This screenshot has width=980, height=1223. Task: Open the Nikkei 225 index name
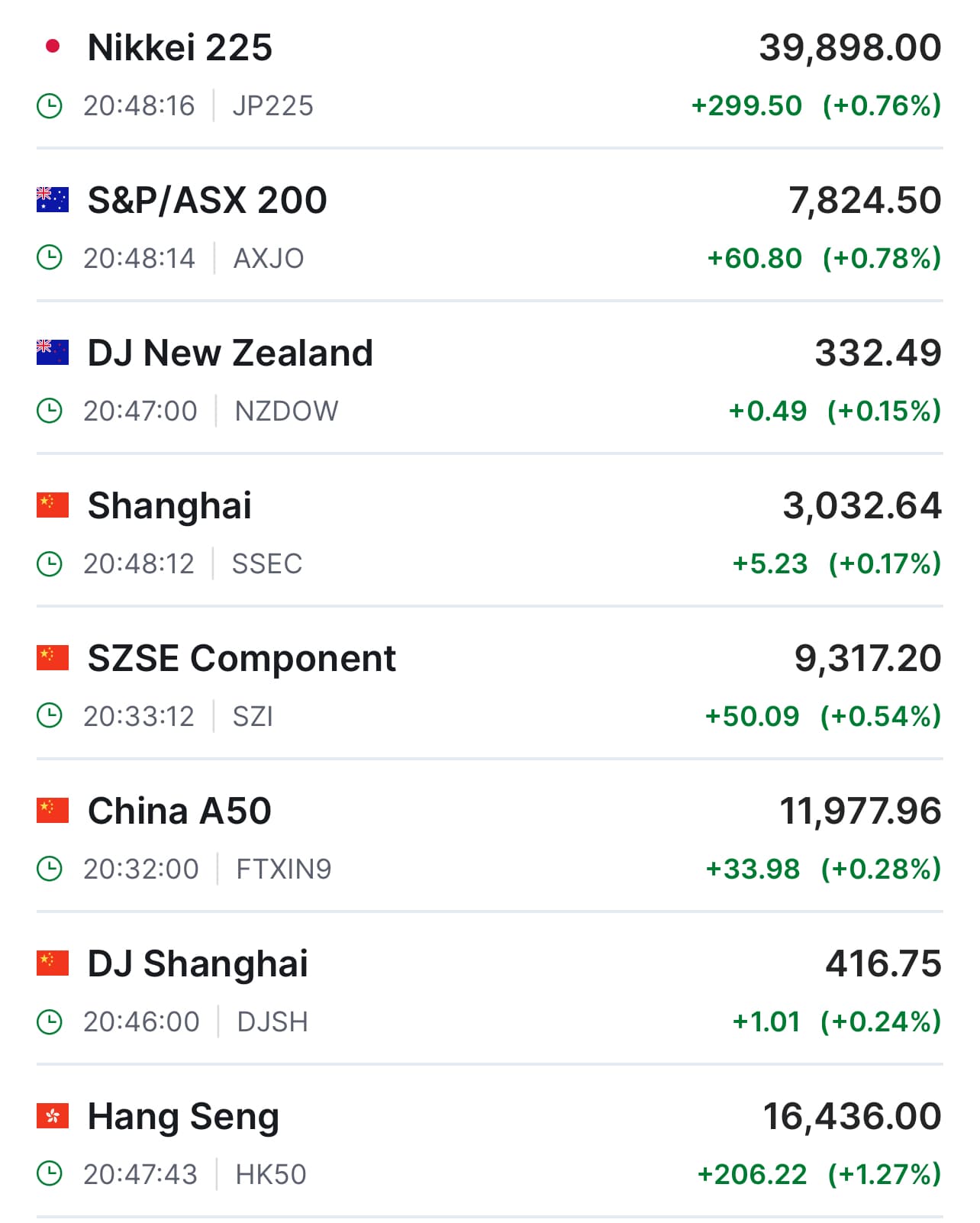[x=180, y=47]
